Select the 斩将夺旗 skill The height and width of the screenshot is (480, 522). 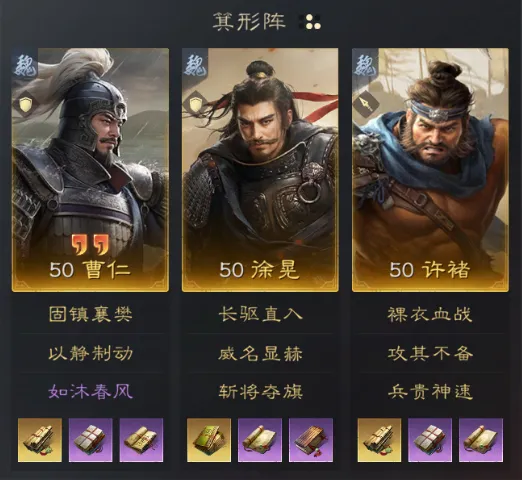point(260,392)
